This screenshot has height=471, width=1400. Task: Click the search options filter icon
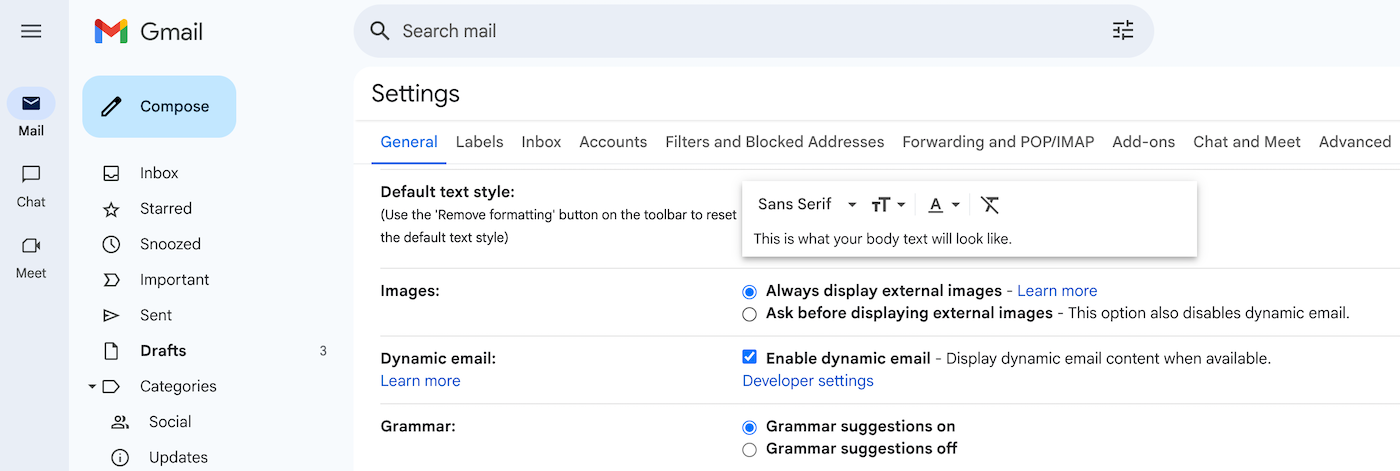pyautogui.click(x=1123, y=31)
